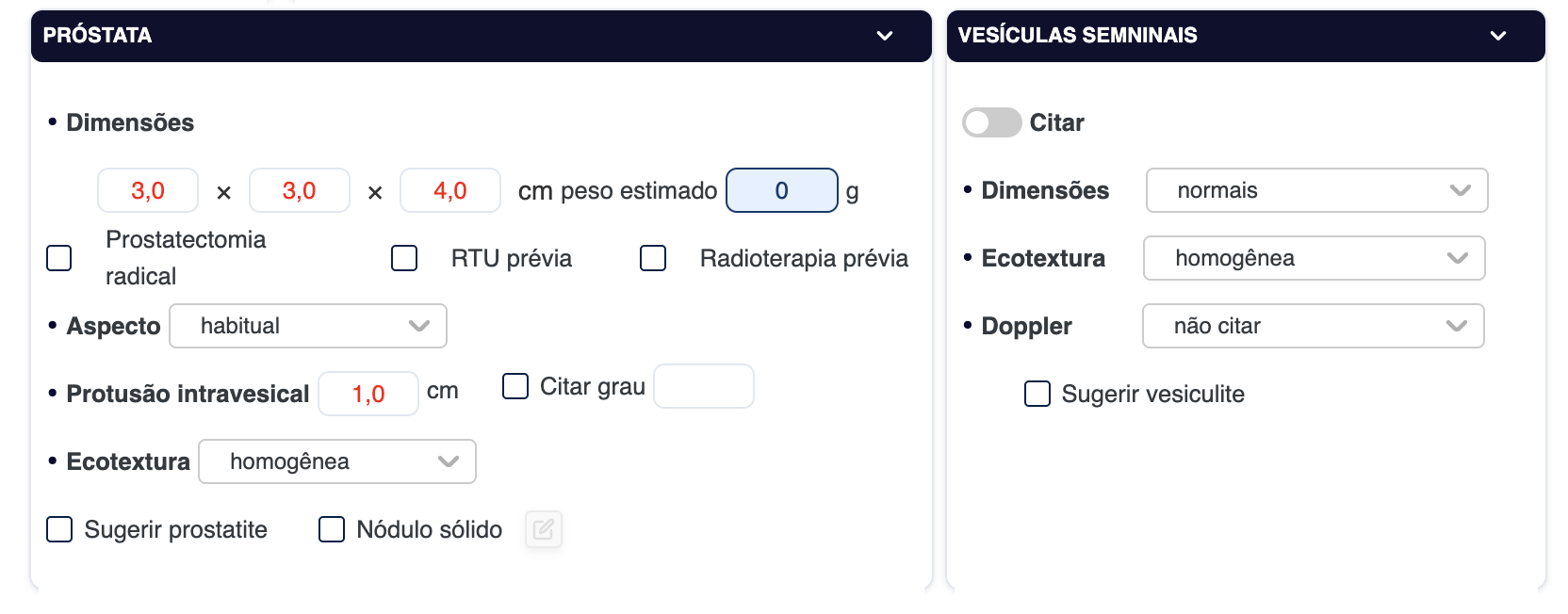Enable the RTU prévia checkbox

tap(404, 258)
